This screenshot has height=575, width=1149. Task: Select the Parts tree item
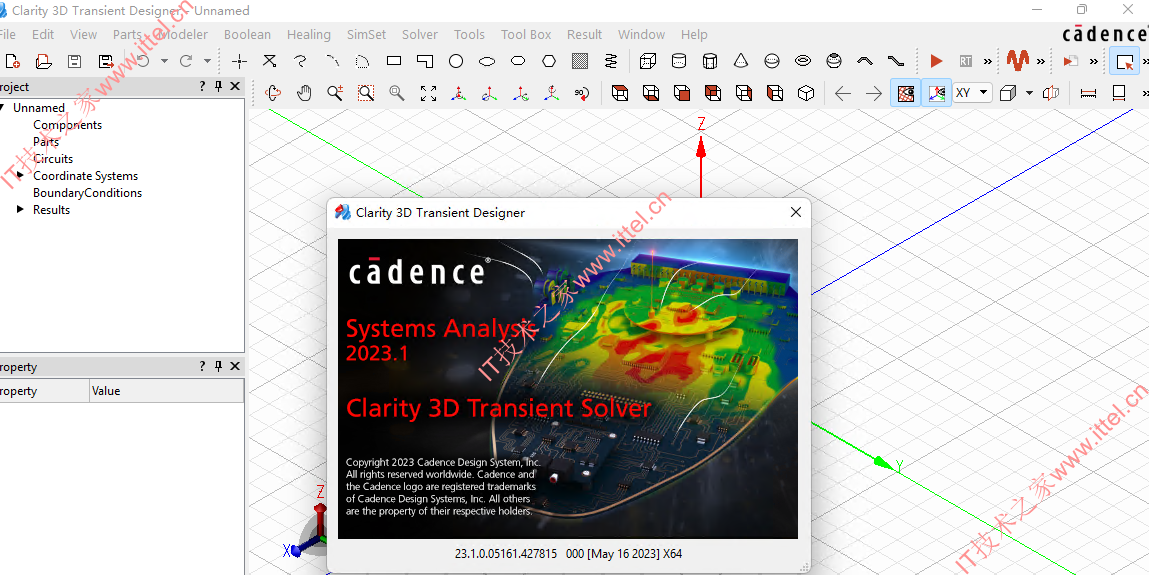click(46, 142)
